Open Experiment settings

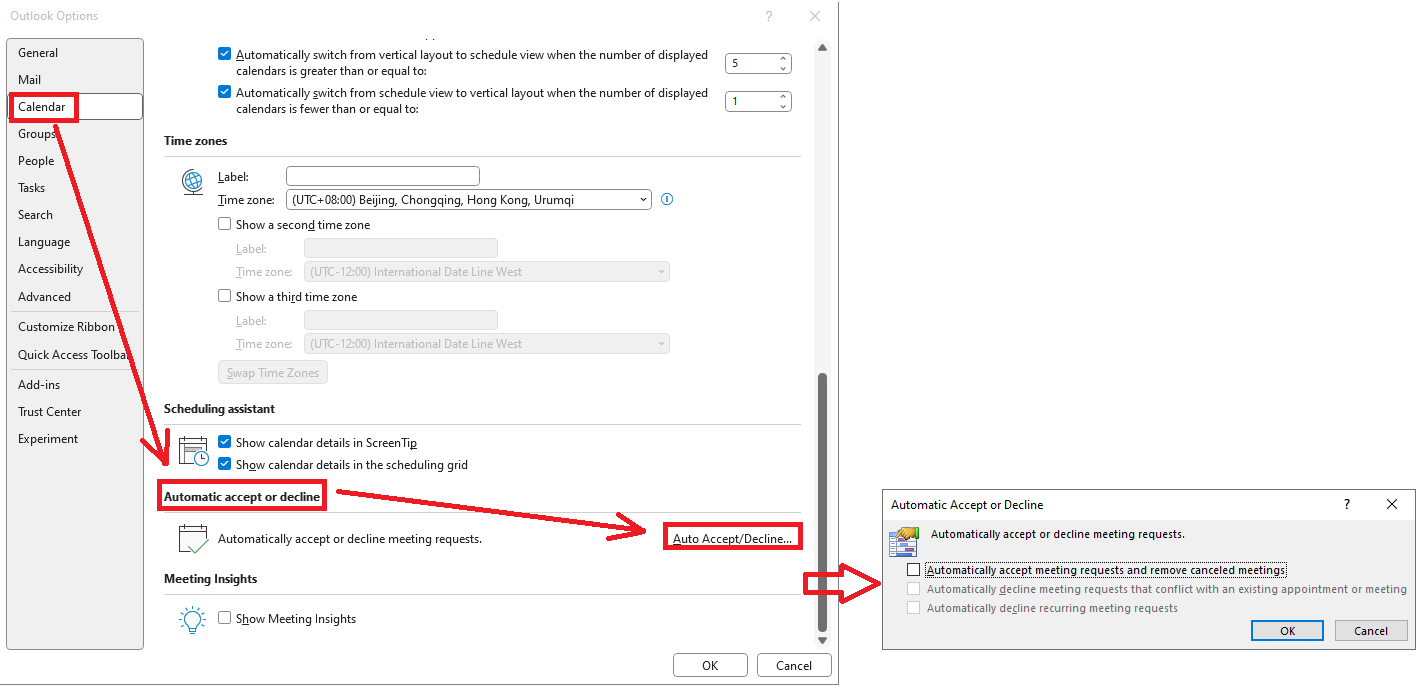[x=75, y=439]
